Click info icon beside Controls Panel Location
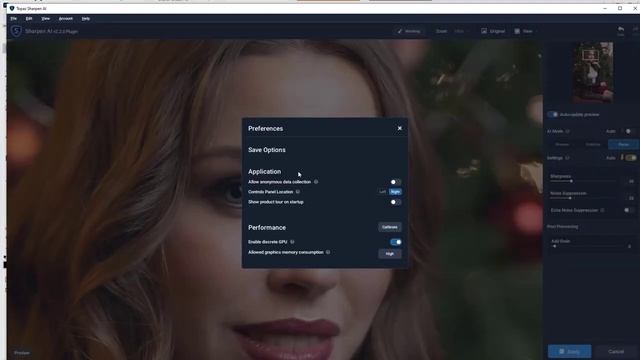Image resolution: width=640 pixels, height=360 pixels. click(298, 192)
